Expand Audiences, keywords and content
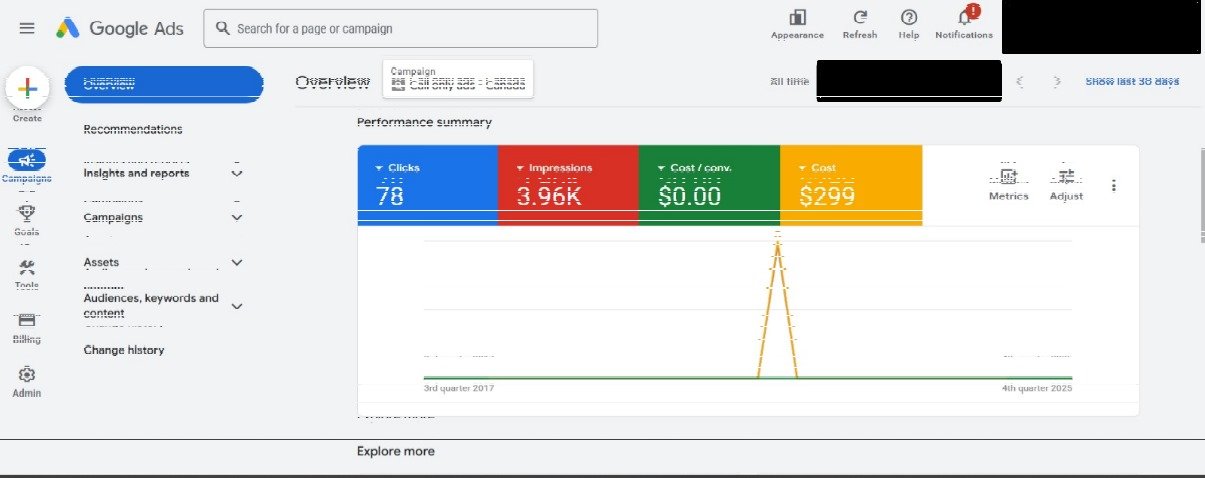Image resolution: width=1205 pixels, height=478 pixels. pos(237,306)
